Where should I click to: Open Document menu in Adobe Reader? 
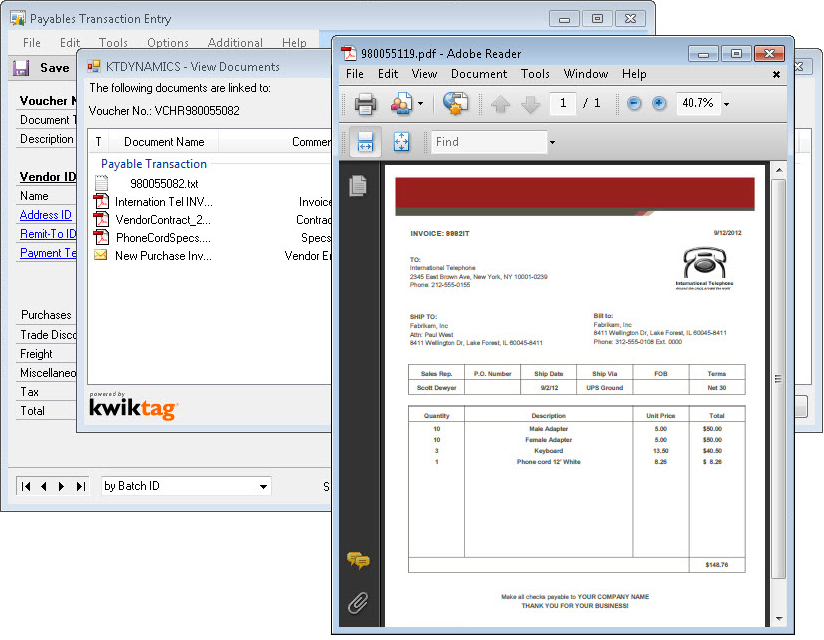point(479,74)
